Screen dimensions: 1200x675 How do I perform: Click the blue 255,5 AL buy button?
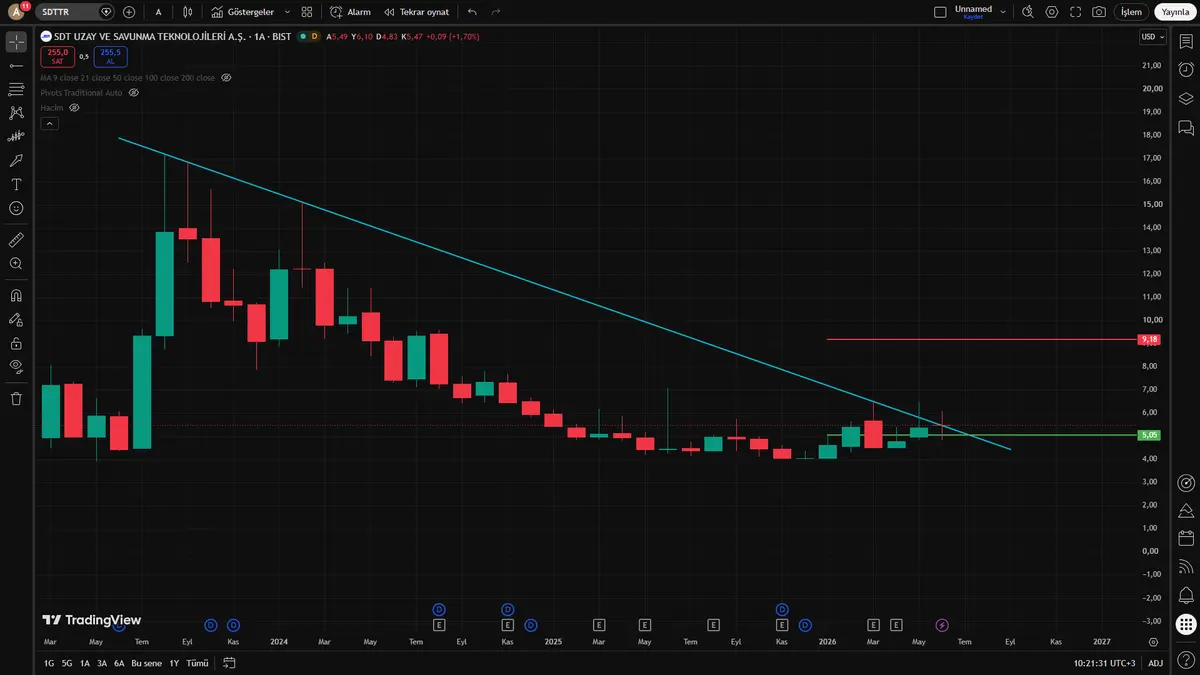click(x=110, y=56)
